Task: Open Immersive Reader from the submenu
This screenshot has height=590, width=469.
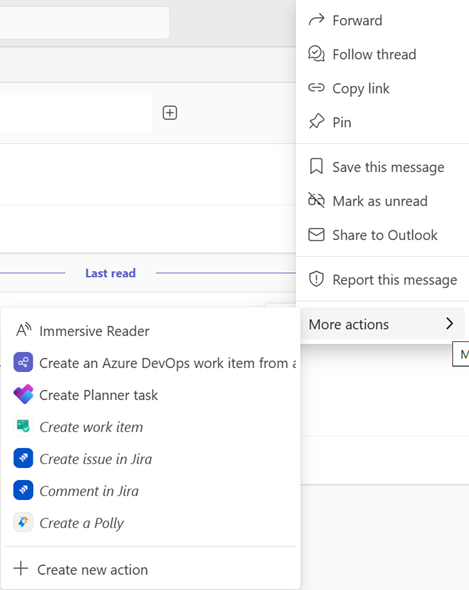Action: pos(151,331)
